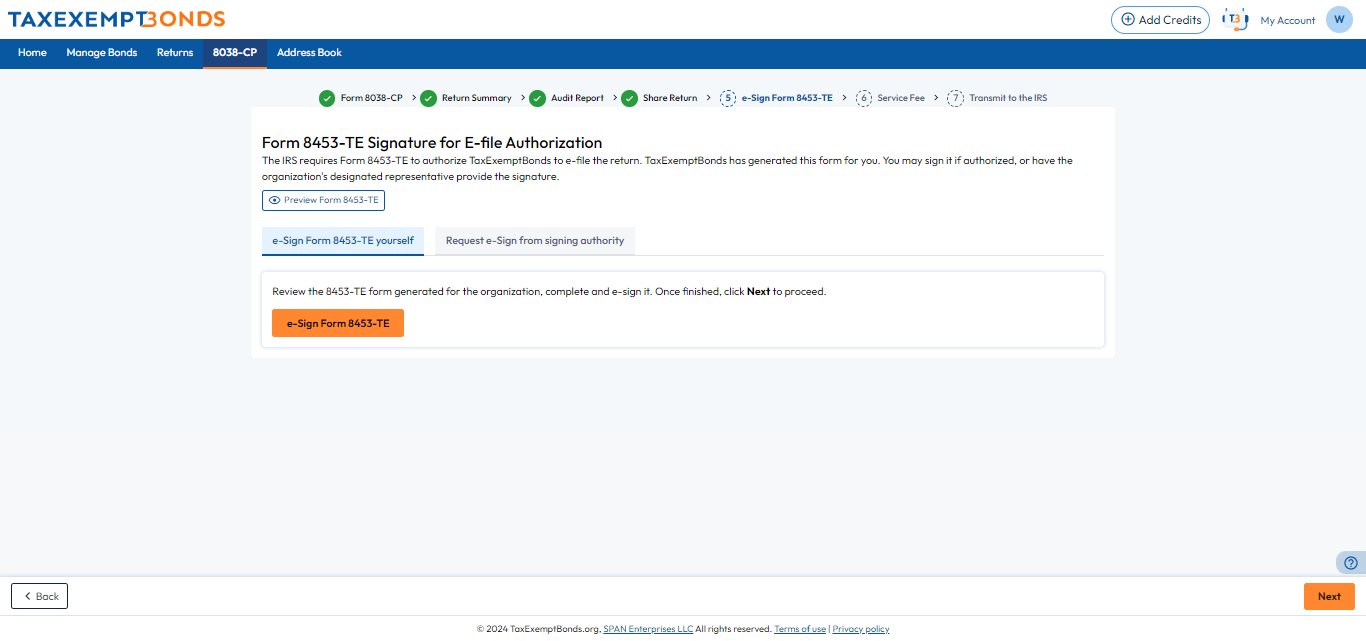The image size is (1366, 641).
Task: Open SPAN Enterprises LLC link
Action: [648, 629]
